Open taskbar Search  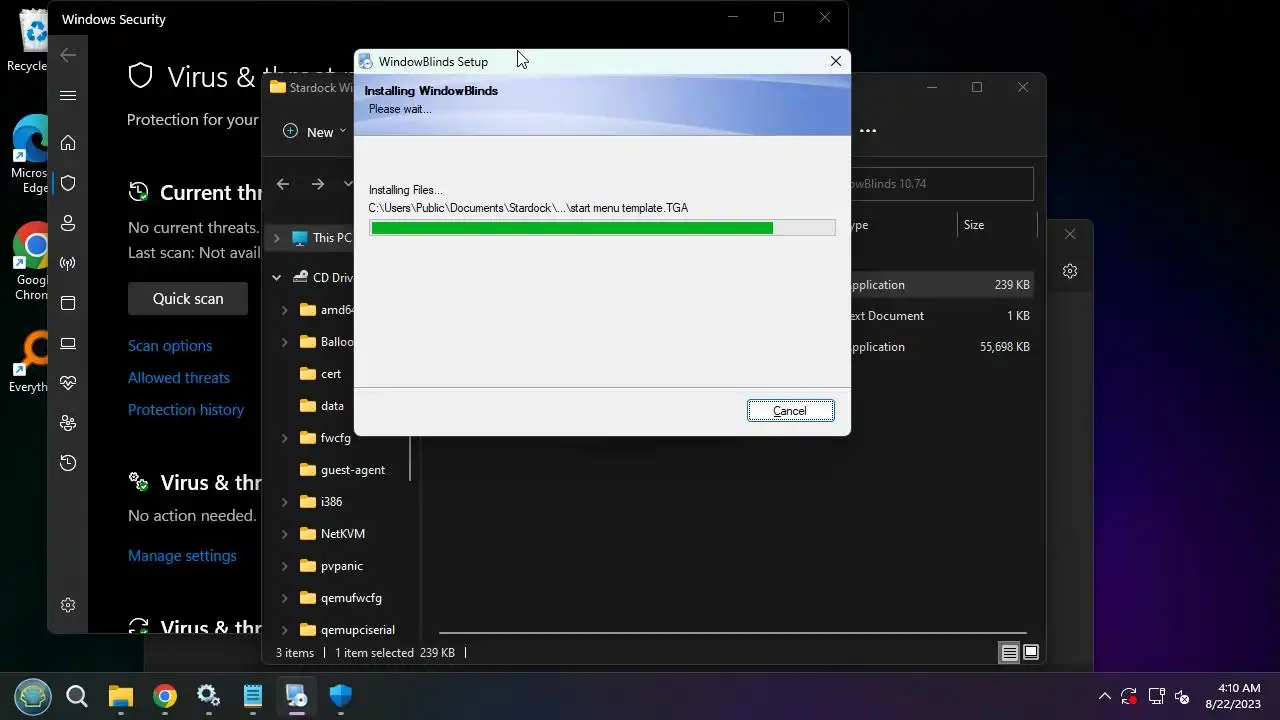pos(77,696)
